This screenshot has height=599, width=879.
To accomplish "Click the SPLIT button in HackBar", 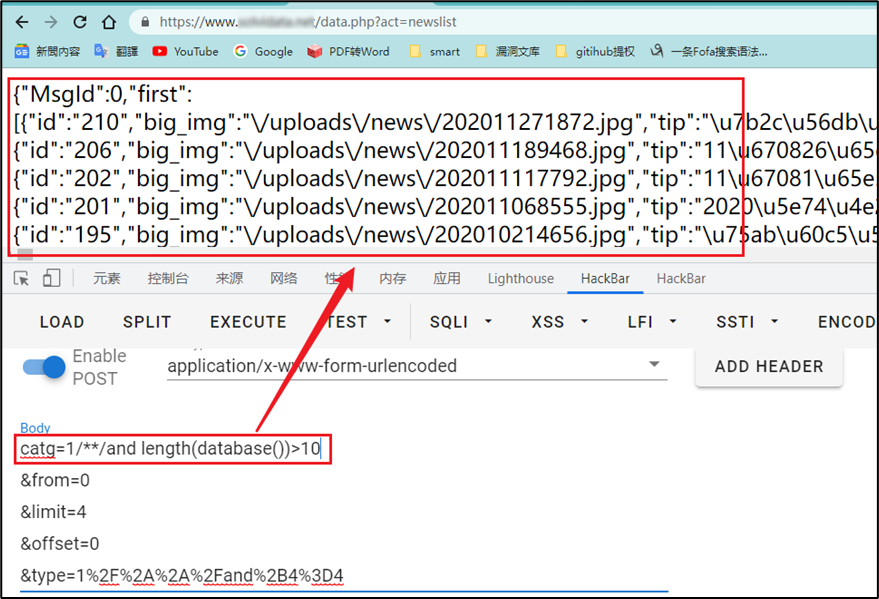I will pos(147,322).
